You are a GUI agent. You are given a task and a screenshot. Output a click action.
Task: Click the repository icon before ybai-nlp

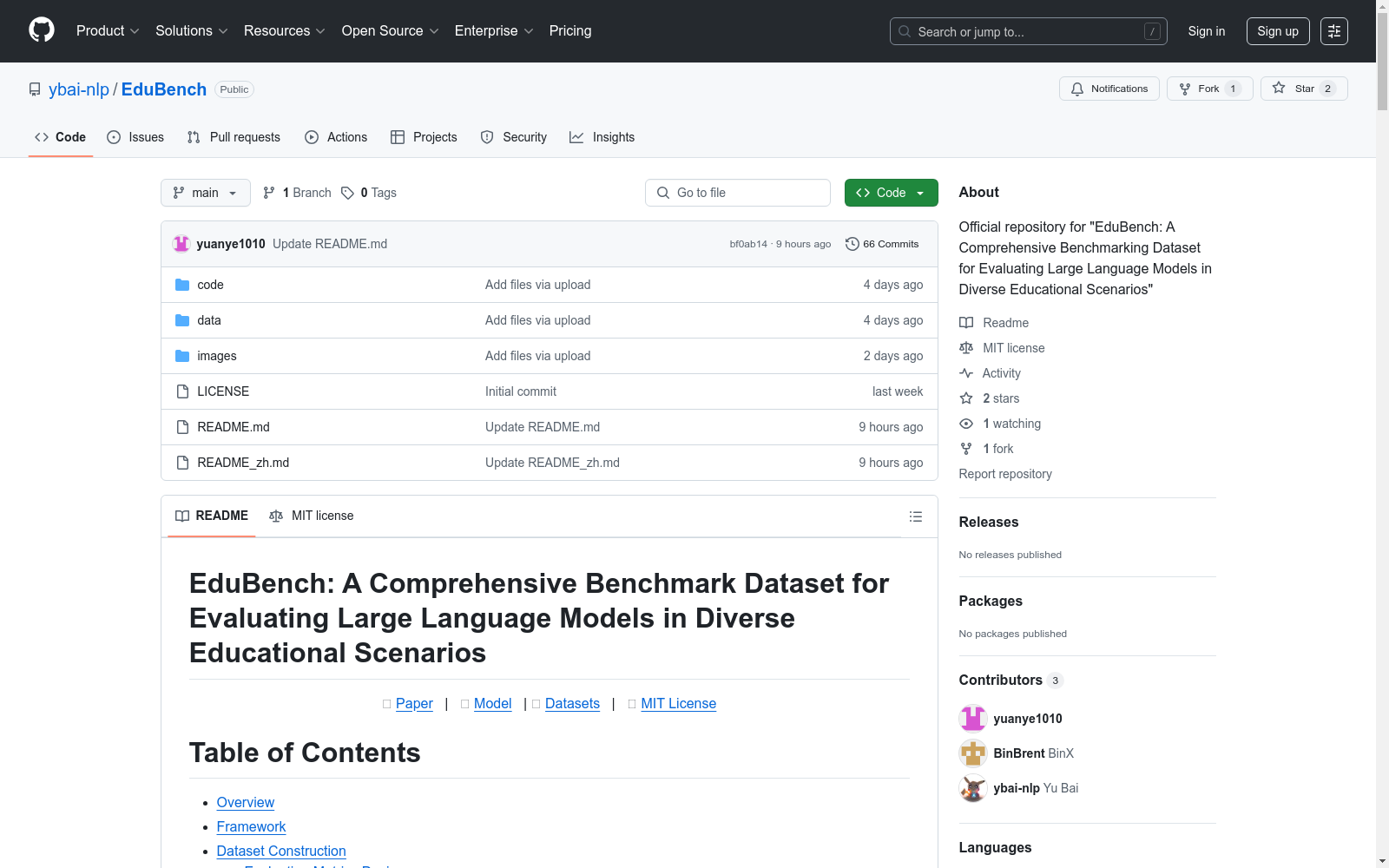tap(35, 89)
